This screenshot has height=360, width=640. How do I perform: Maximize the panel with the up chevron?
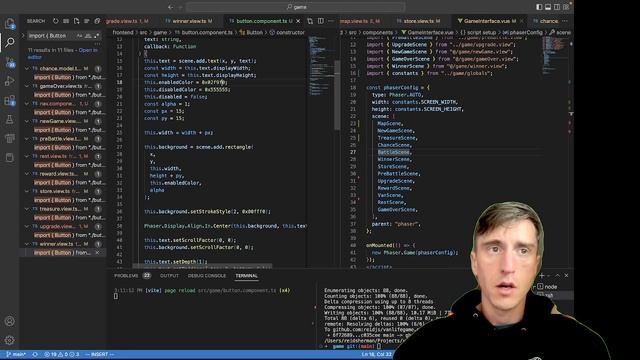click(558, 276)
